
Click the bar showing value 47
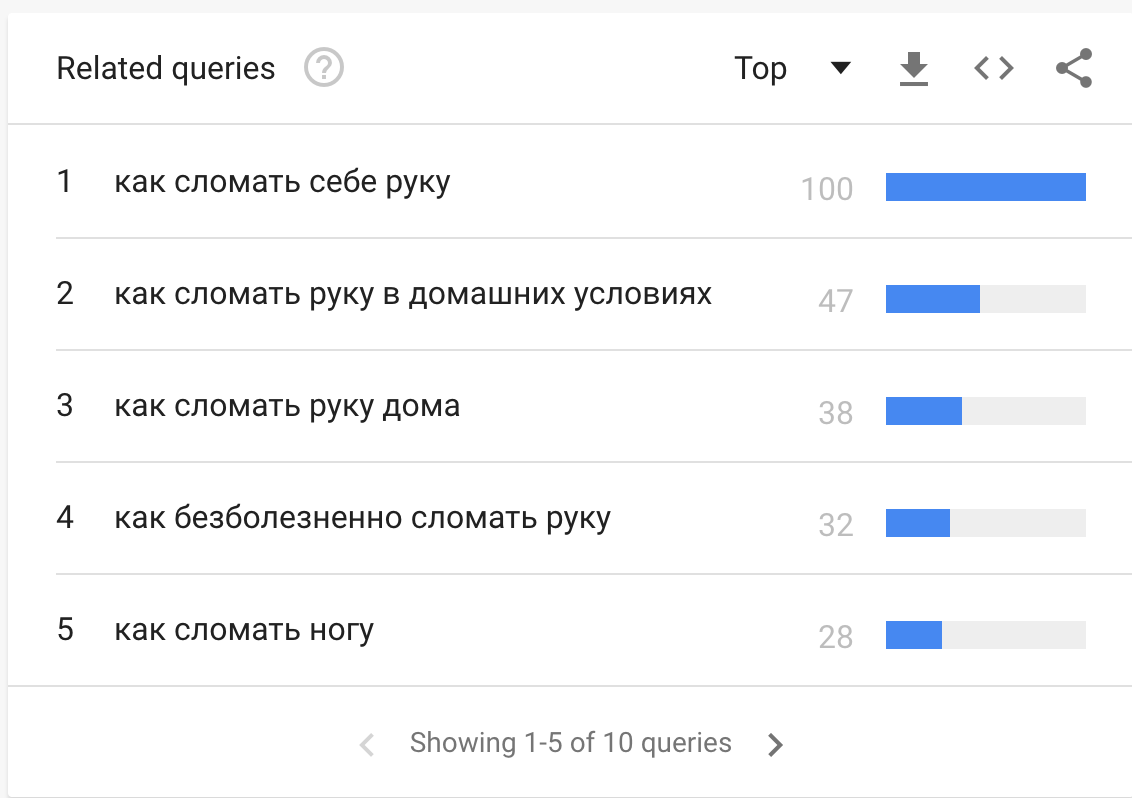coord(932,299)
